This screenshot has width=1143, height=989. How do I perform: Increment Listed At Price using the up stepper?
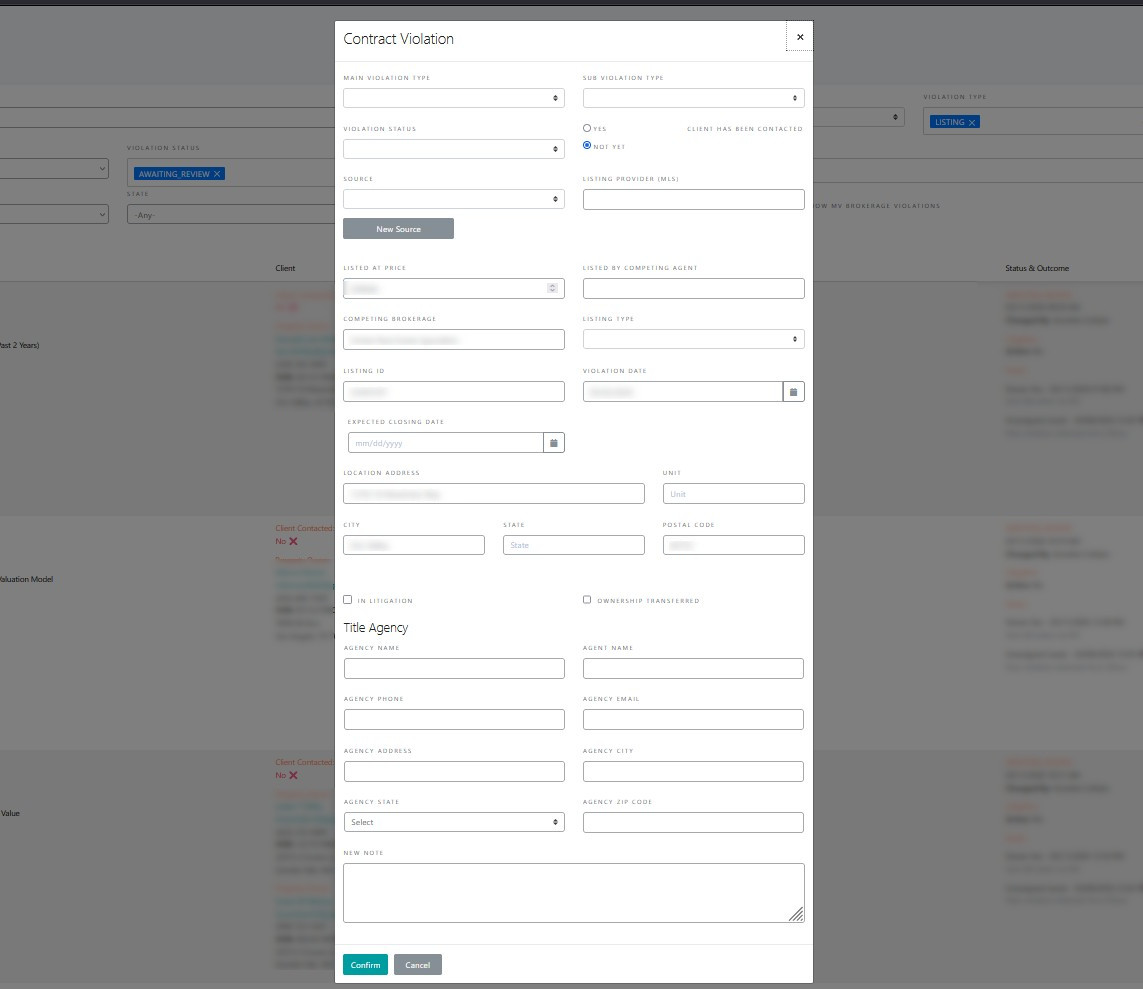click(552, 284)
